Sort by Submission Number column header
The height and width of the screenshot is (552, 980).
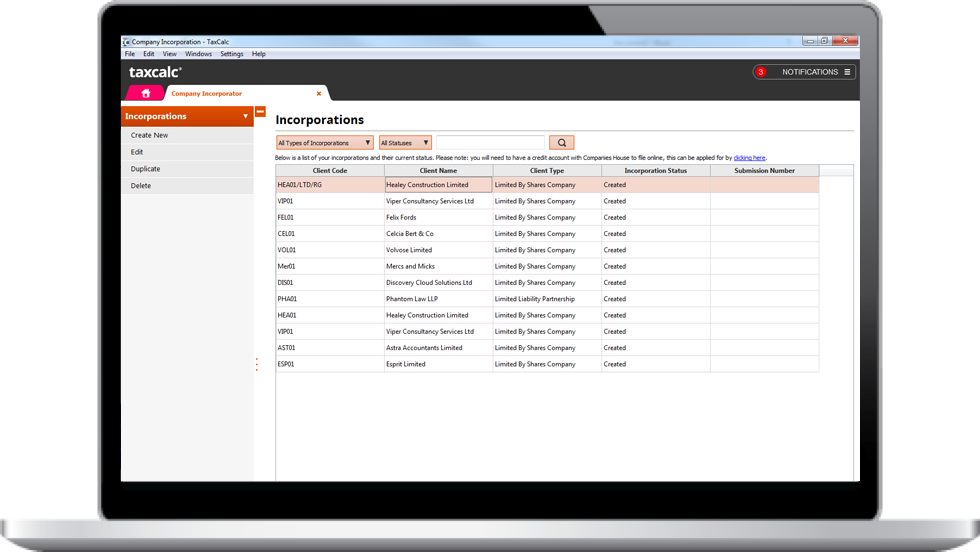coord(764,171)
